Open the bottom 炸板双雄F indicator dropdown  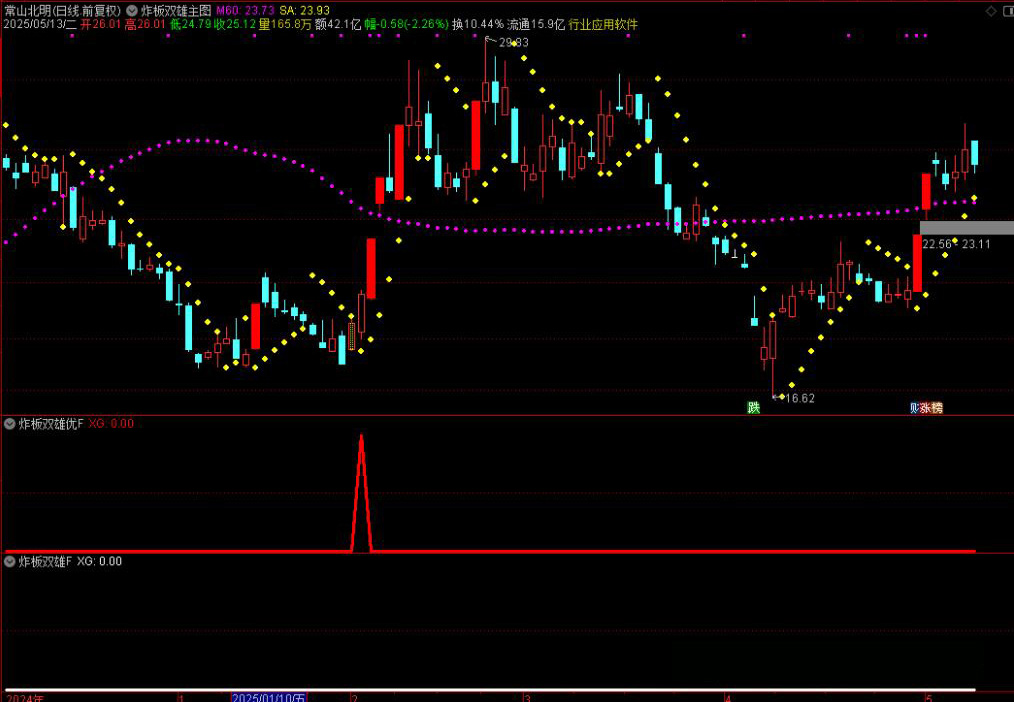click(10, 562)
